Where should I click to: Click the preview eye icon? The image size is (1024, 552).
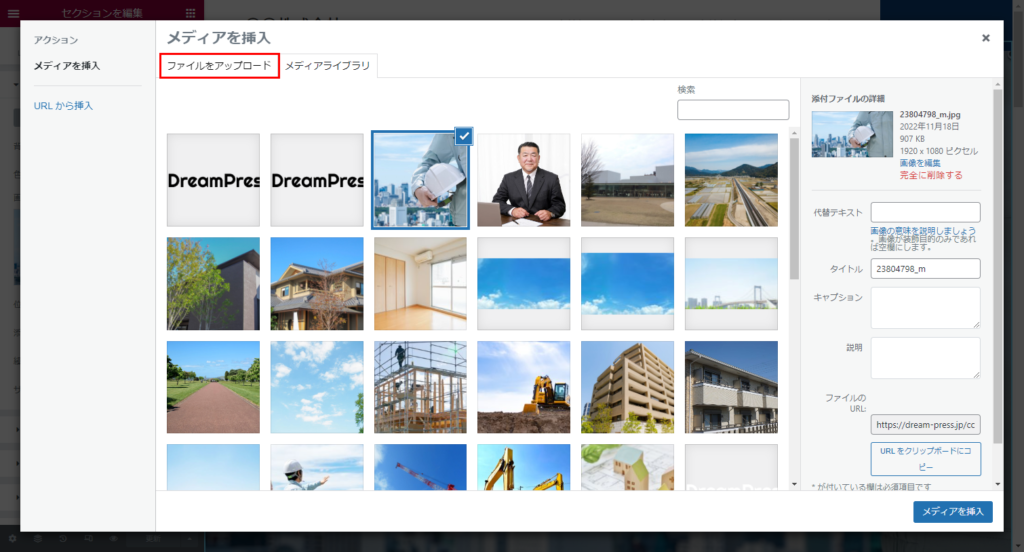pyautogui.click(x=115, y=539)
